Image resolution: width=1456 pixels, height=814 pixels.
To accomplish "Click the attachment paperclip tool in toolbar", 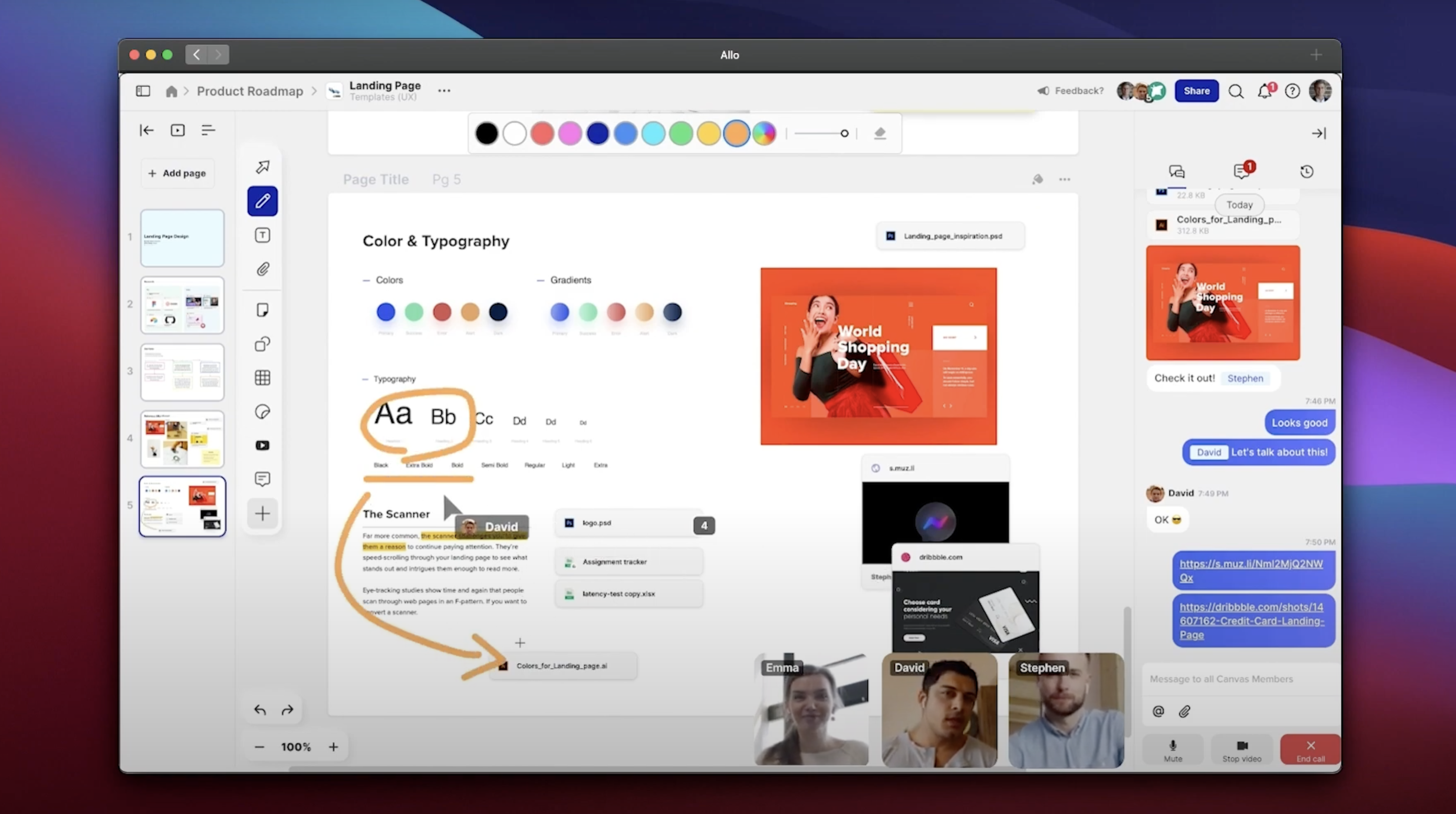I will click(262, 269).
